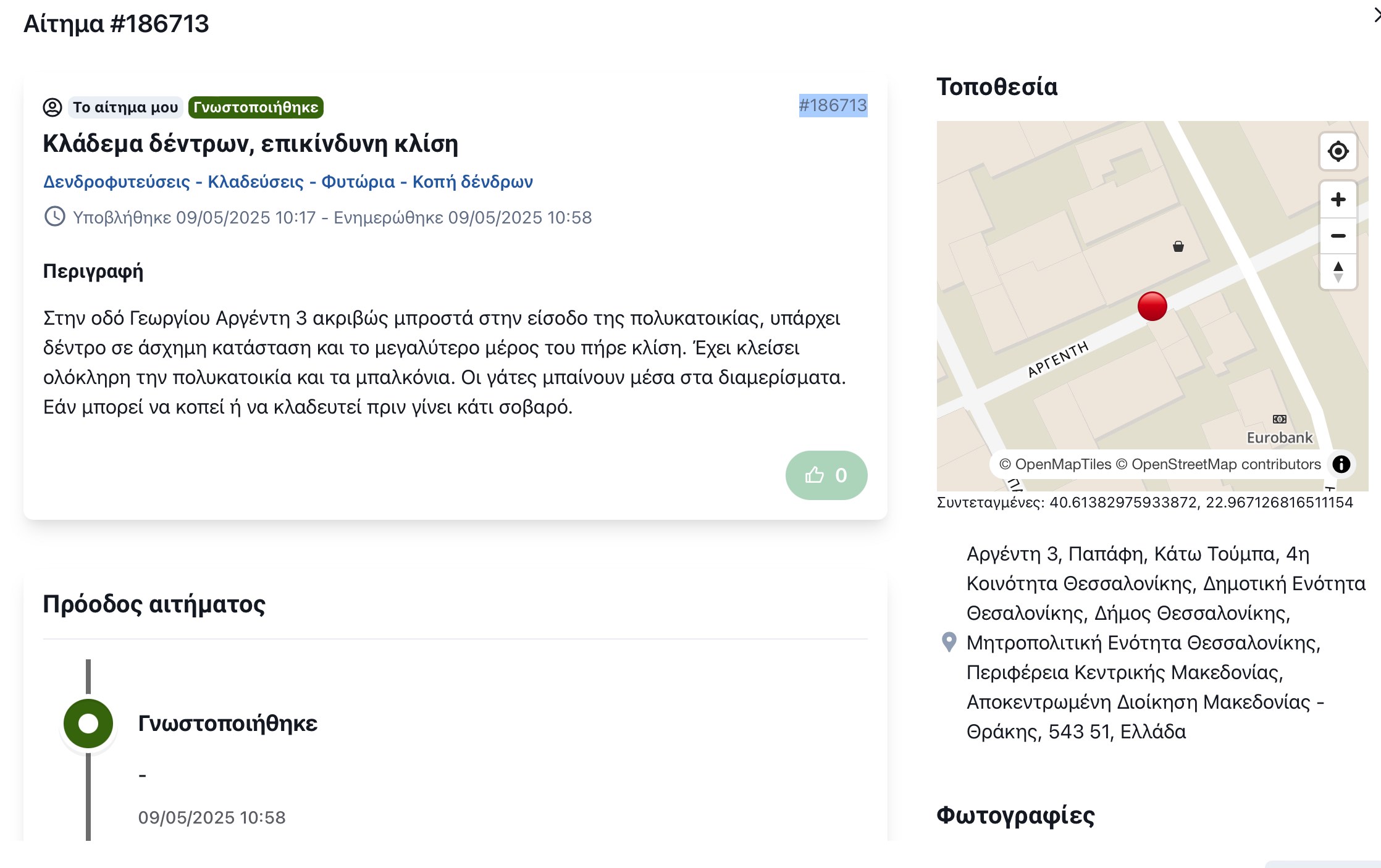Select the Γνωστοποιήθηκε timeline progress marker
1381x868 pixels.
coord(88,723)
